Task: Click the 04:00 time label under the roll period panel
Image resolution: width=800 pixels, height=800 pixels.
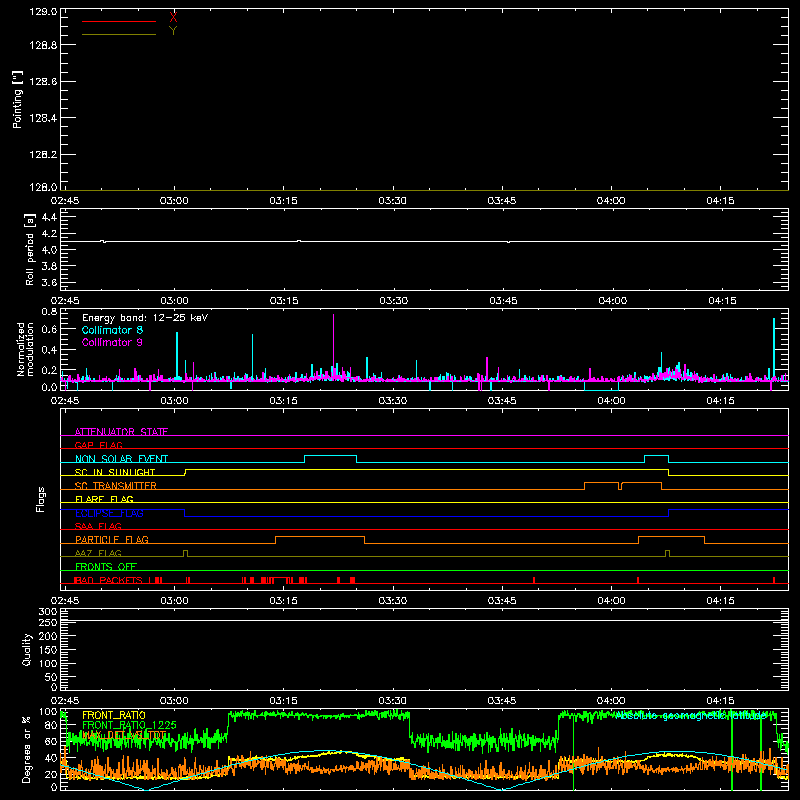Action: point(612,301)
